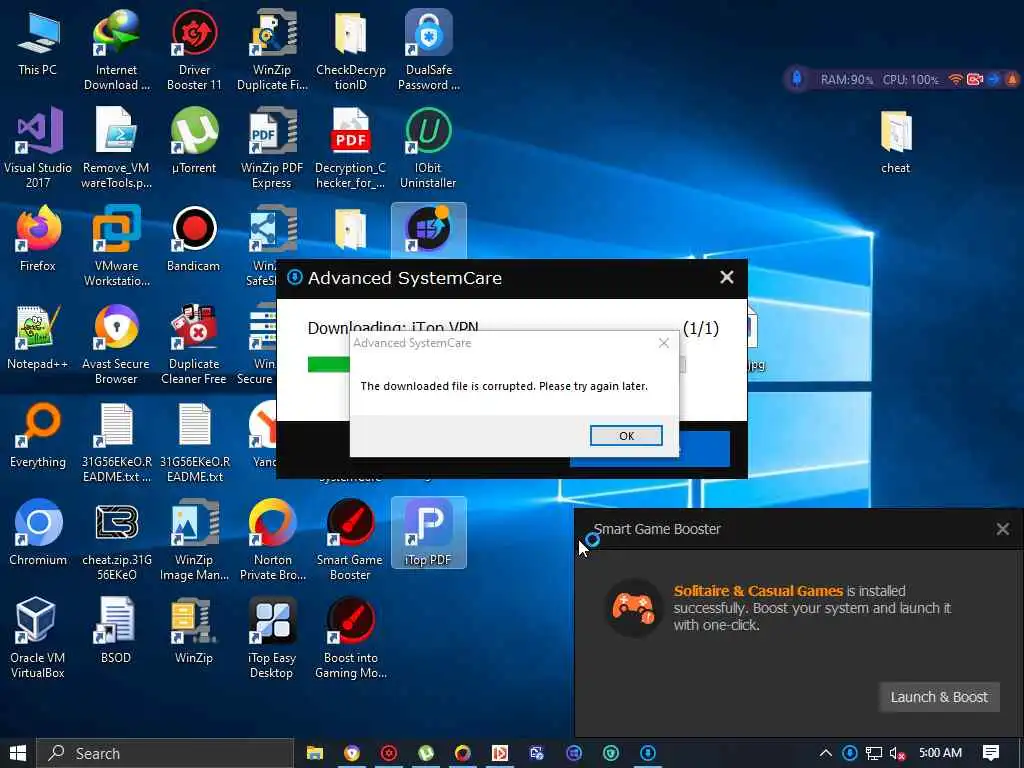Open µTorrent from the taskbar
Screen dimensions: 1024x768
click(426, 753)
